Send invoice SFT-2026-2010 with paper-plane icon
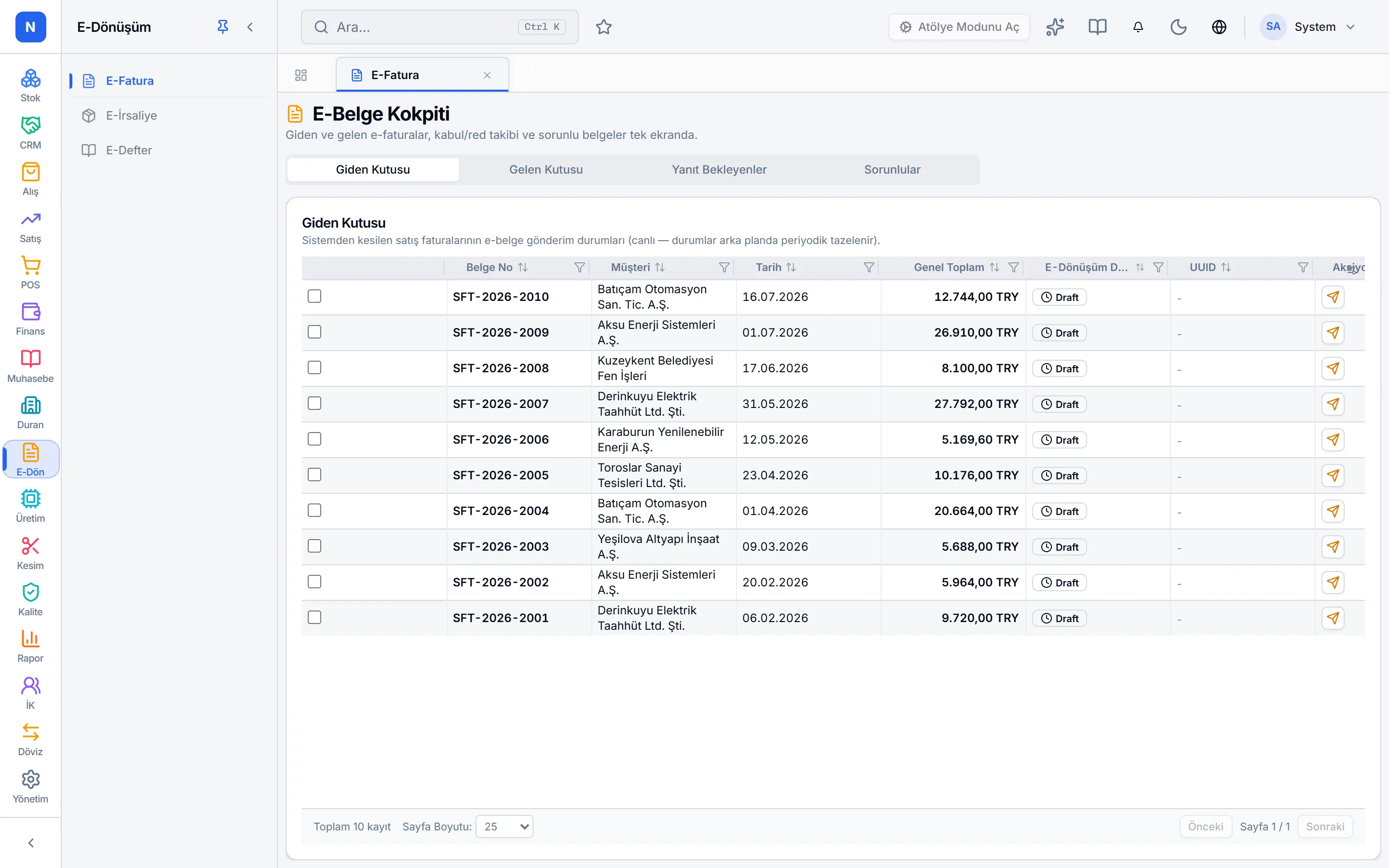 pos(1333,297)
